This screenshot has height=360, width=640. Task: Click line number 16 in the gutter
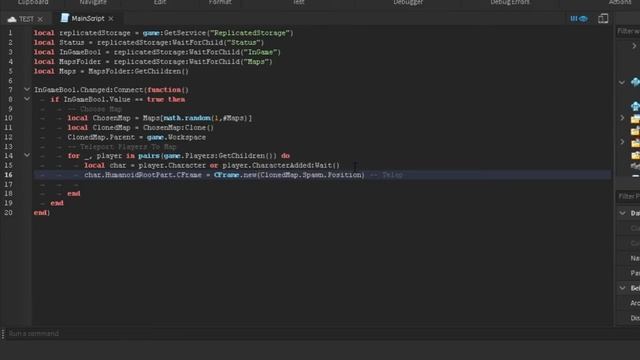pos(9,175)
